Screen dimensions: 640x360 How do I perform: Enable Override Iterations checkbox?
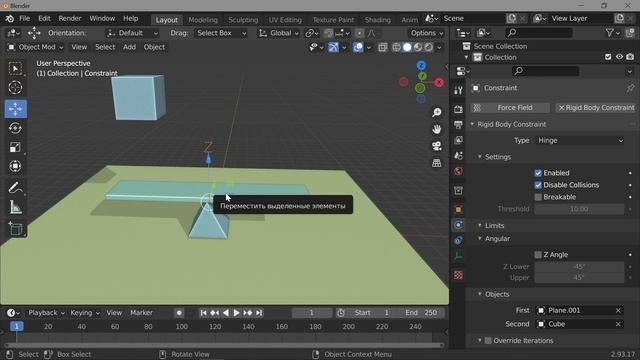(488, 340)
